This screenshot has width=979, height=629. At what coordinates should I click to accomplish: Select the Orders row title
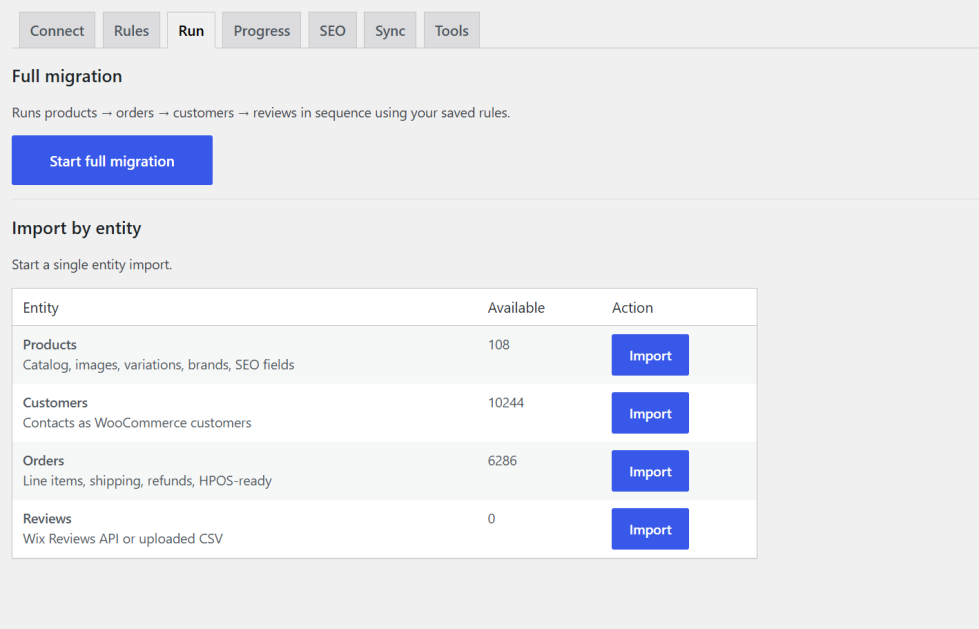pos(44,461)
